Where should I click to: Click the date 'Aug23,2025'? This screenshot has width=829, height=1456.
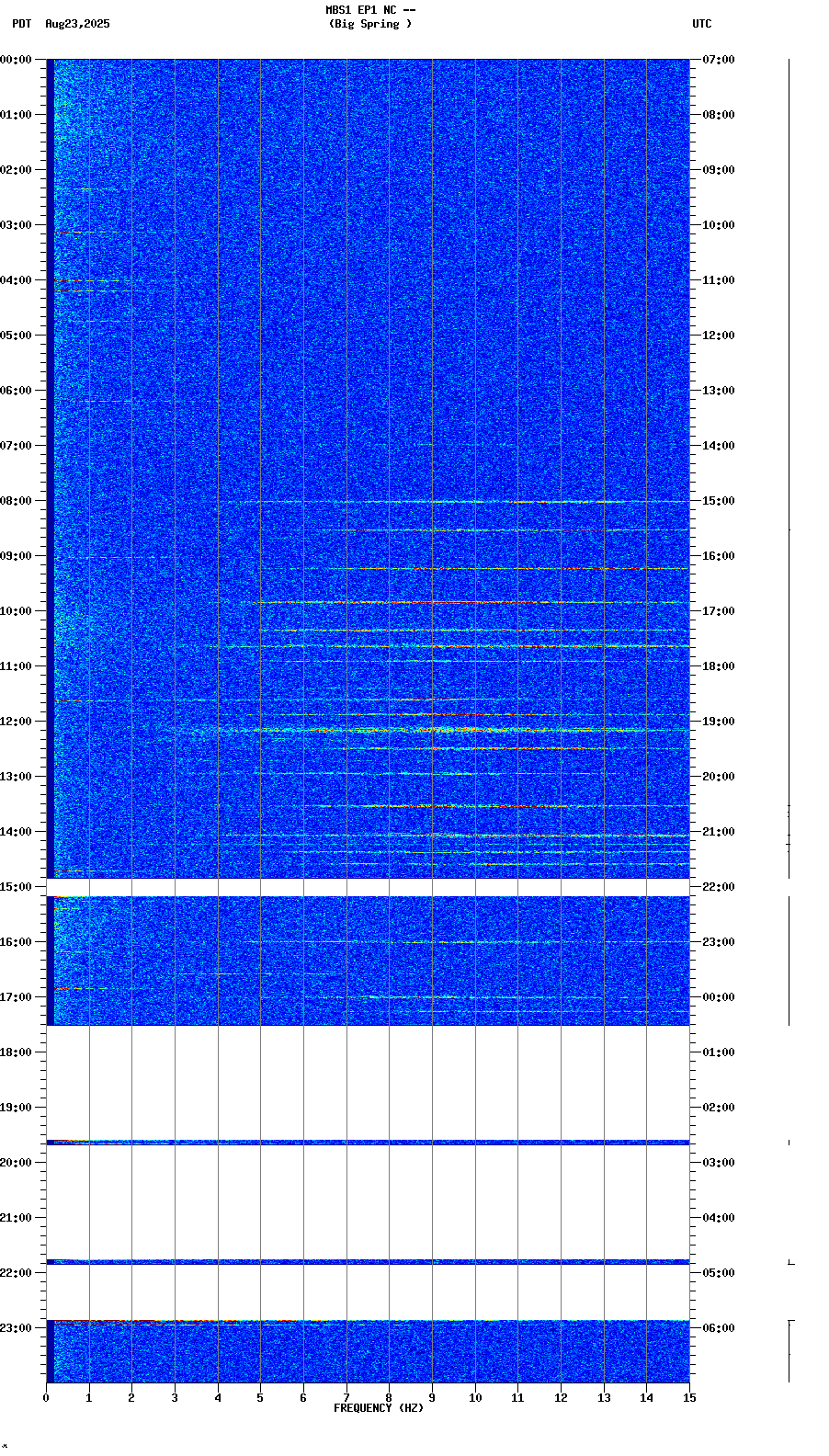click(x=77, y=24)
